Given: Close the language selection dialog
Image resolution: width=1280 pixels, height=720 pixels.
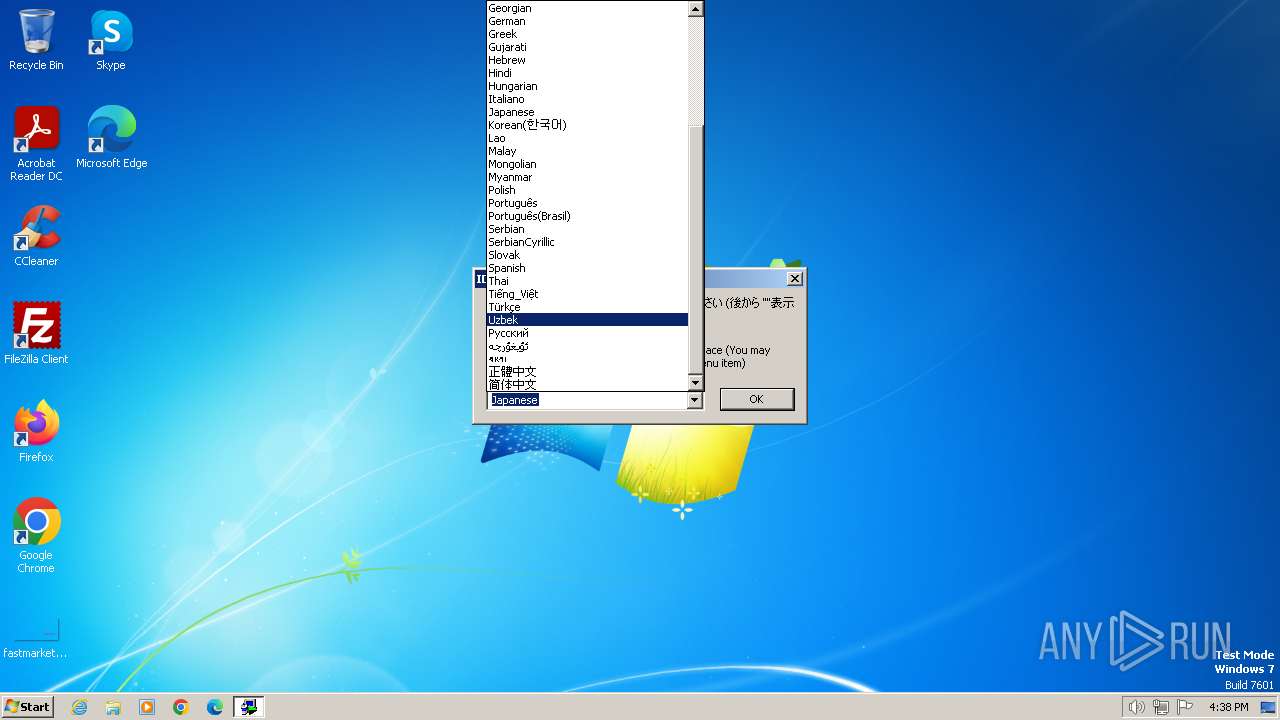Looking at the screenshot, I should point(795,279).
